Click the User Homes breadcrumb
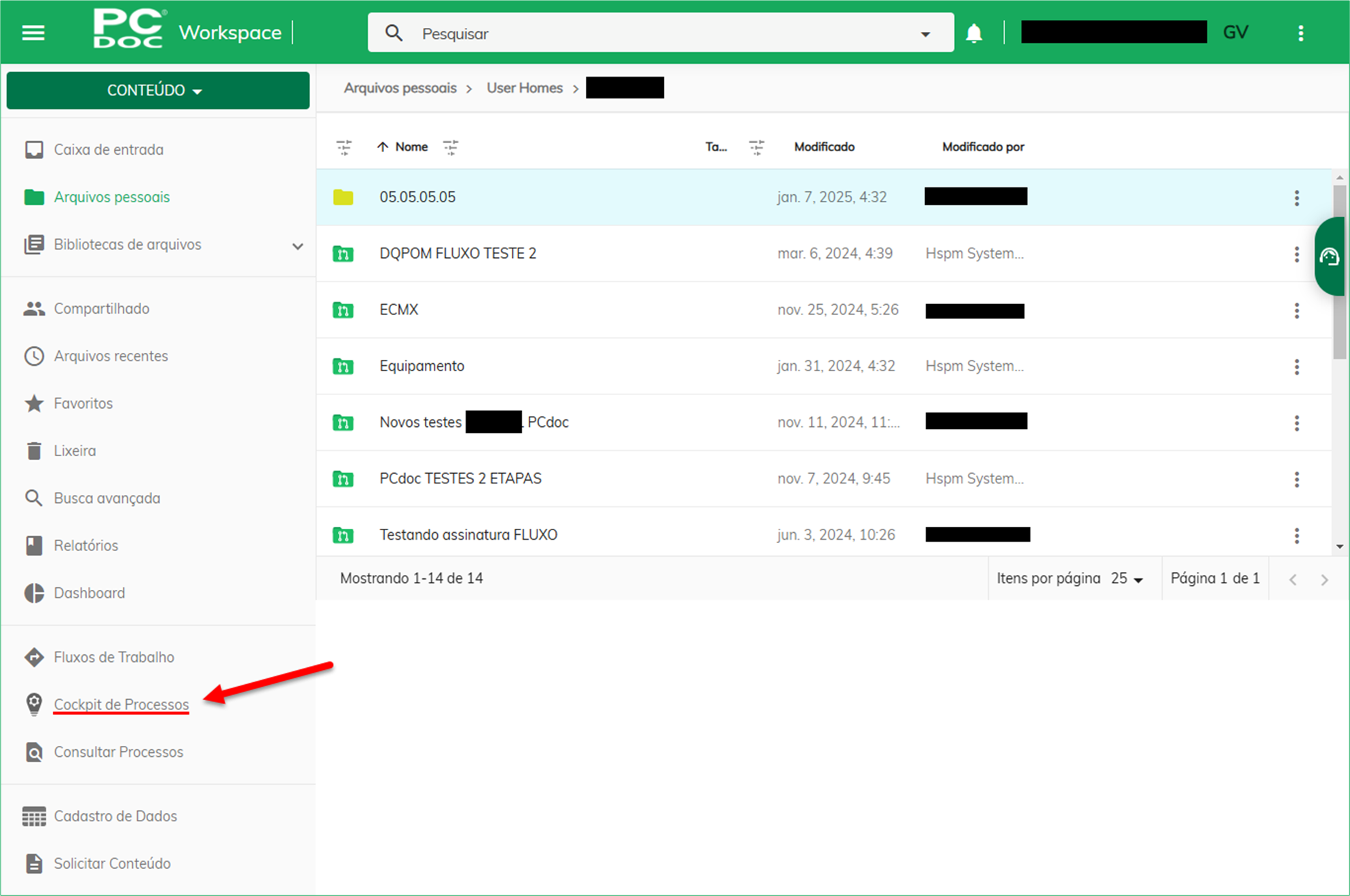Image resolution: width=1350 pixels, height=896 pixels. click(525, 88)
